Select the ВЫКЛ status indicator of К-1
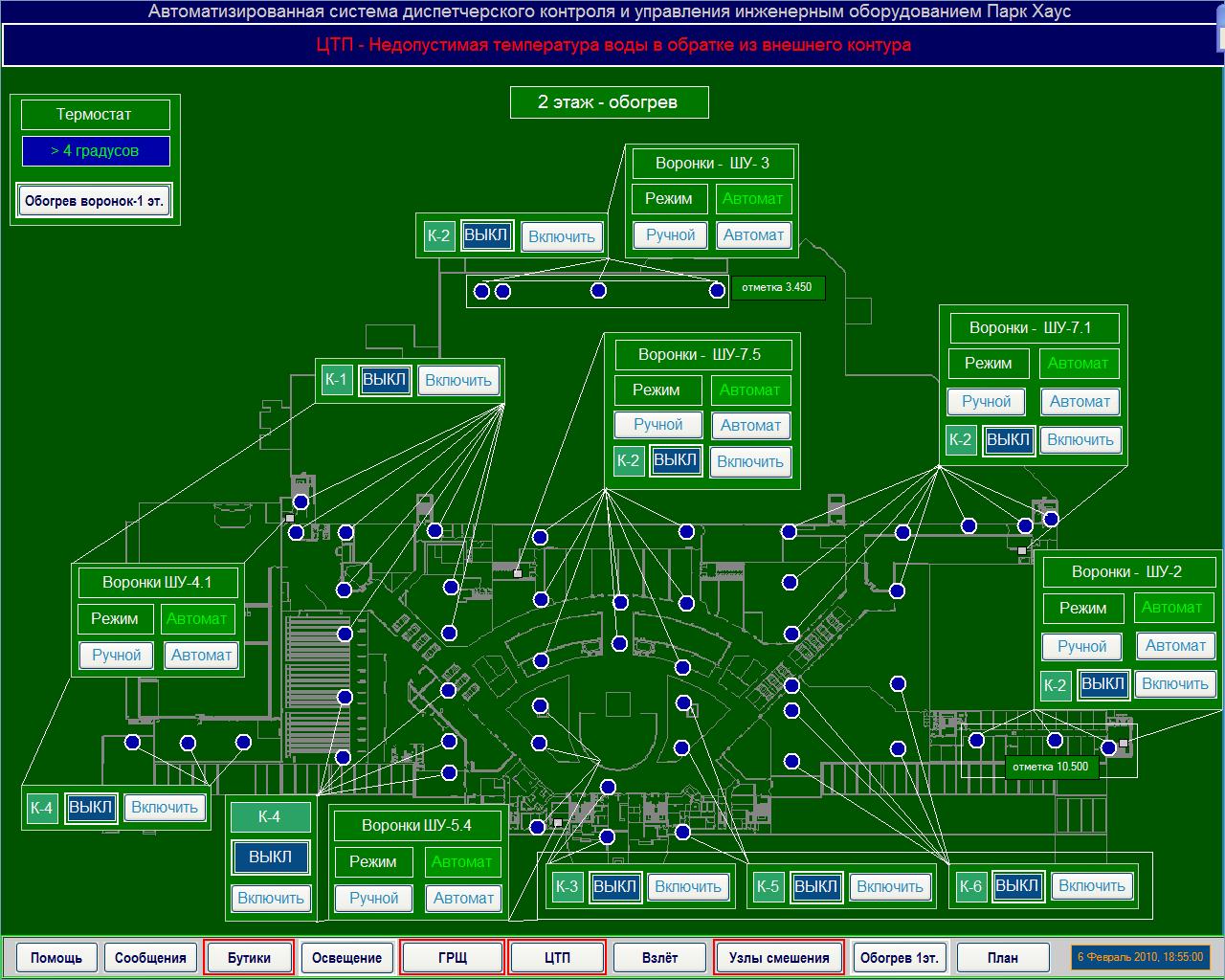The width and height of the screenshot is (1225, 980). [385, 380]
